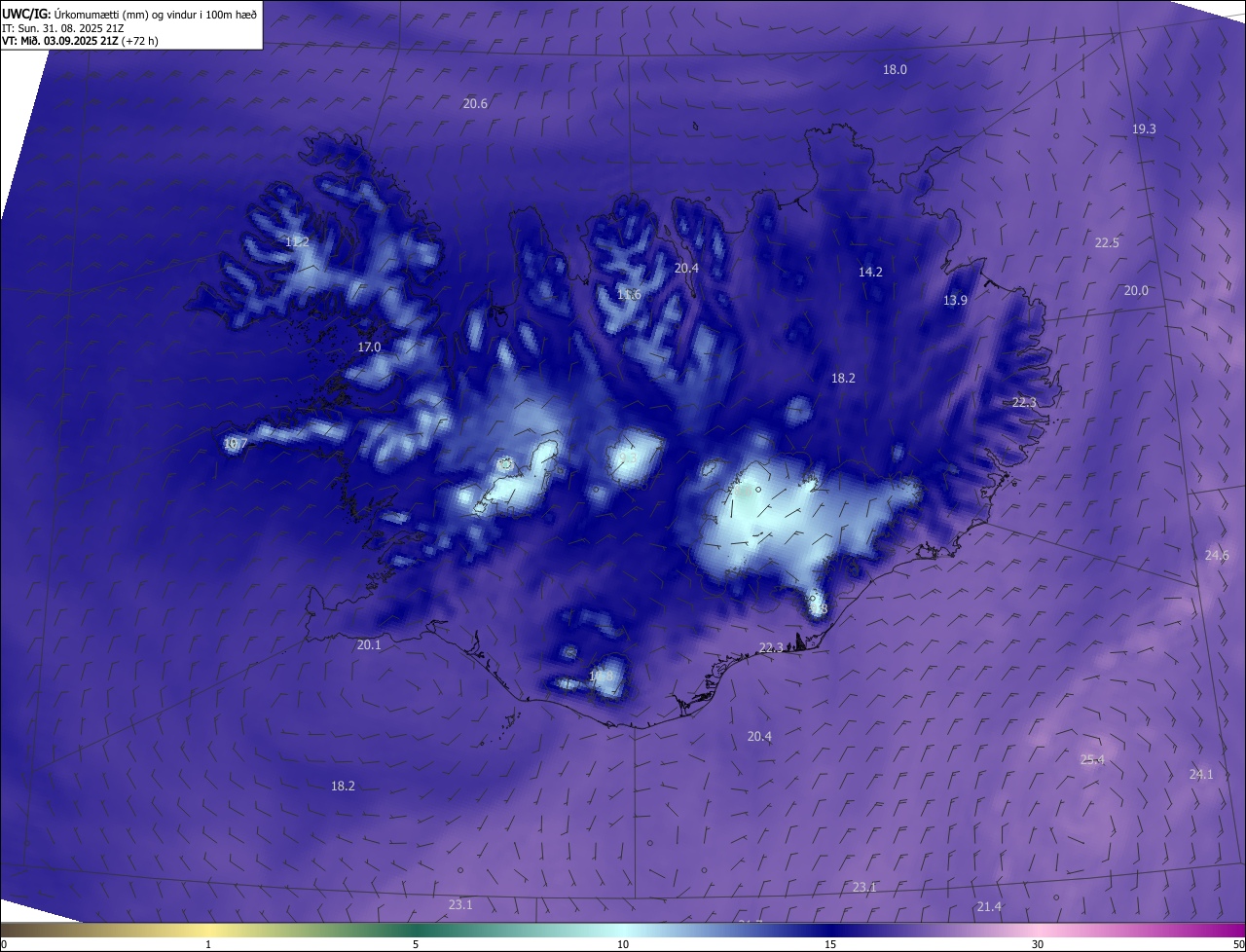Click the 0 tick on the color scale
The height and width of the screenshot is (952, 1246).
[x=4, y=944]
